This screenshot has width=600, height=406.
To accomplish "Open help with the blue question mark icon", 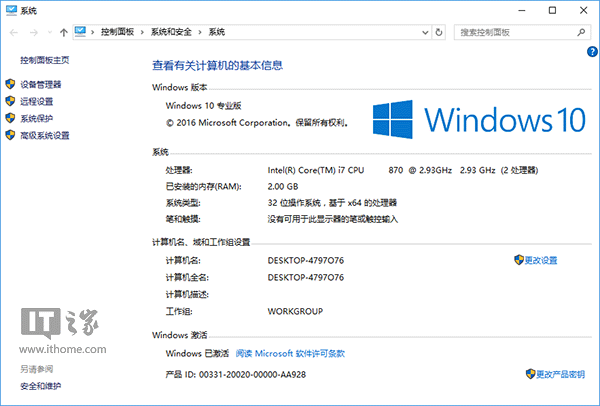I will [592, 51].
